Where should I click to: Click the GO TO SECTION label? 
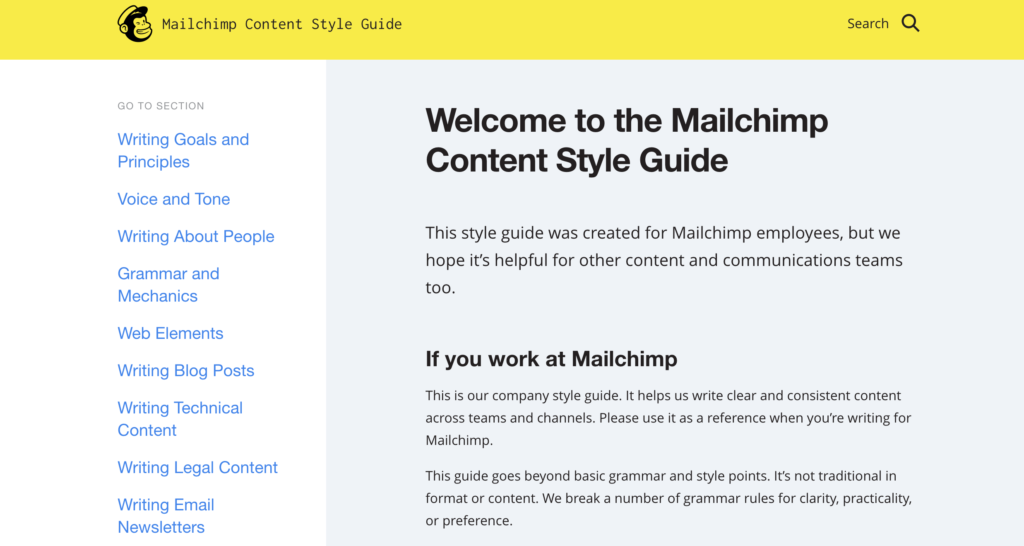tap(161, 106)
